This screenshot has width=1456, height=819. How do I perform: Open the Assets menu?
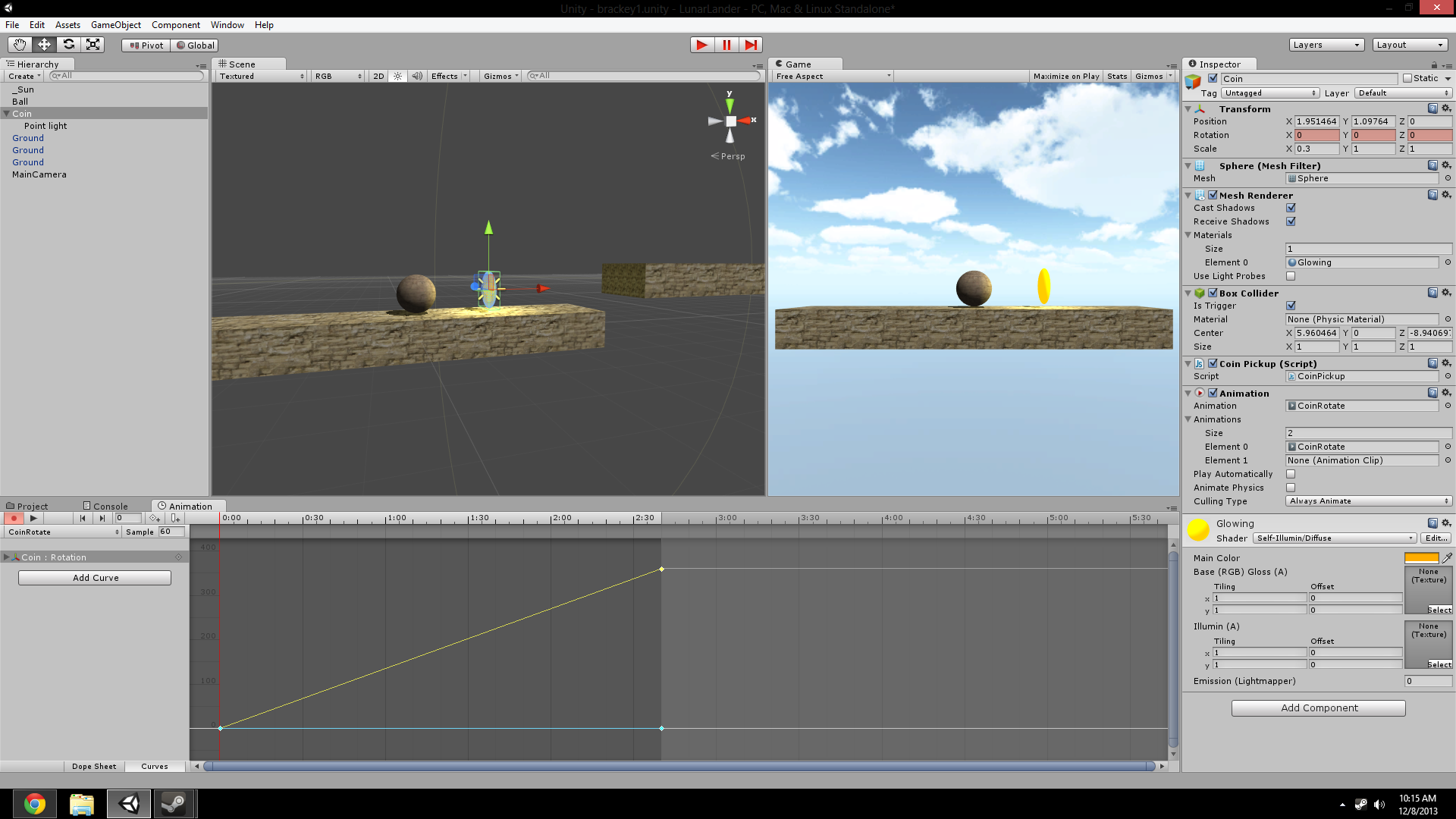[67, 25]
